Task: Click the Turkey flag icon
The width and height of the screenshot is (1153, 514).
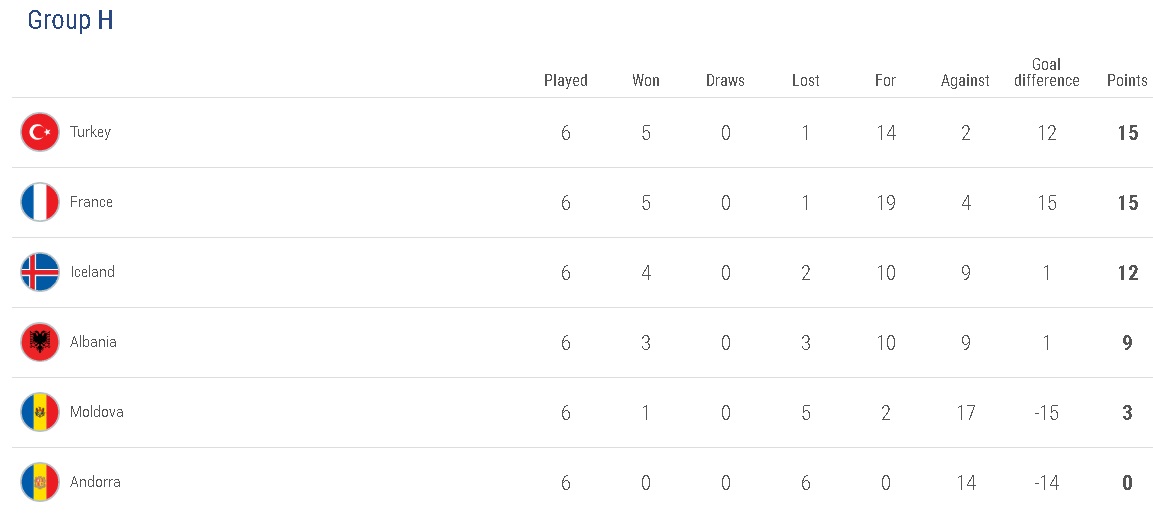Action: click(40, 132)
